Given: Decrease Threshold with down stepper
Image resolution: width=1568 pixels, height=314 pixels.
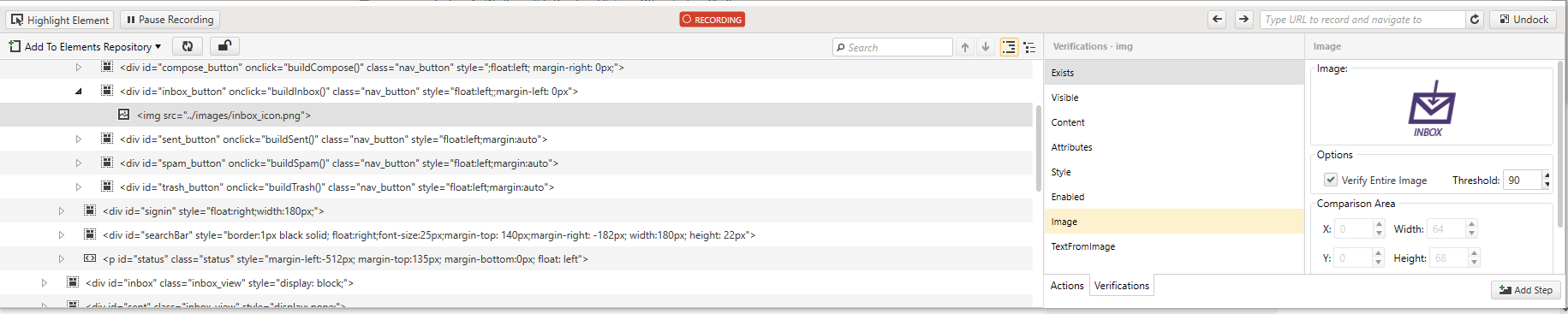Looking at the screenshot, I should click(1547, 185).
